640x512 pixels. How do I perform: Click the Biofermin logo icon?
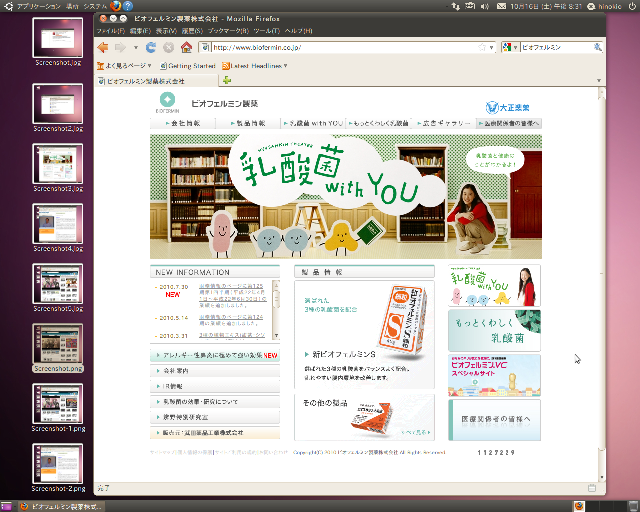click(x=167, y=100)
